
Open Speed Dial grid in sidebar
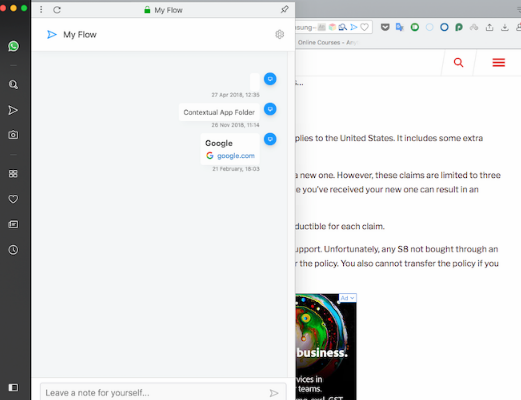pos(13,174)
